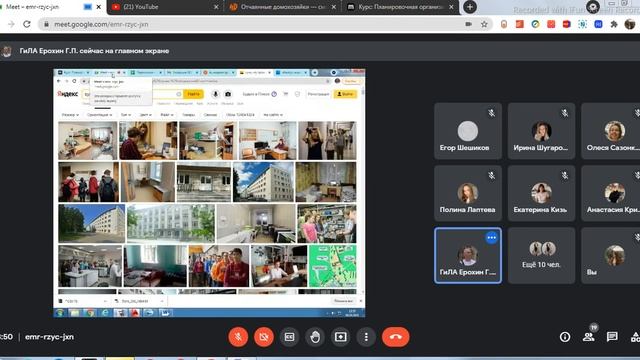Leave call with red hang-up button
This screenshot has height=360, width=640.
click(396, 337)
